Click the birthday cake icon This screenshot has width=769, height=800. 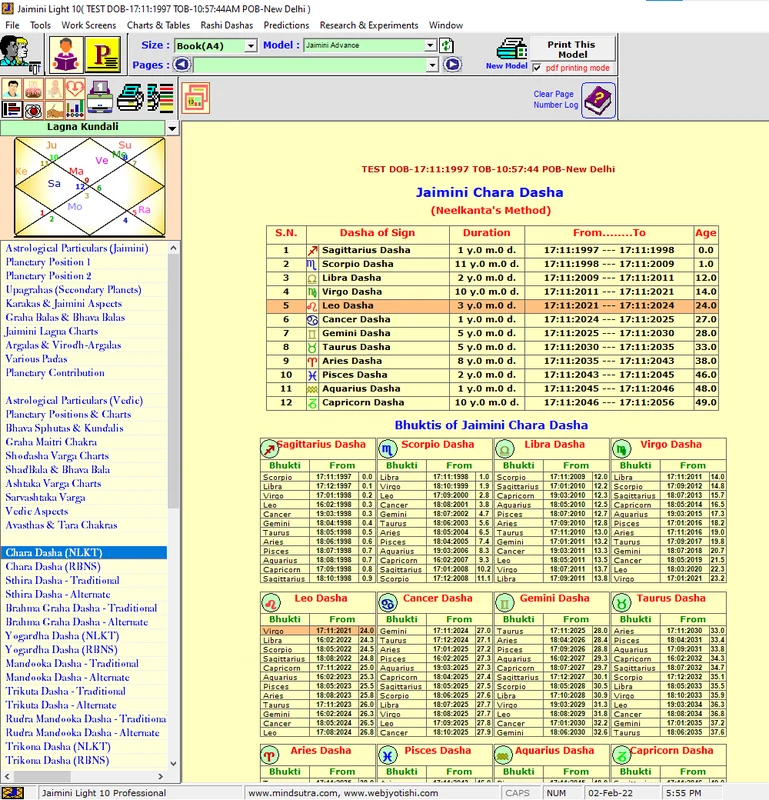(x=33, y=89)
